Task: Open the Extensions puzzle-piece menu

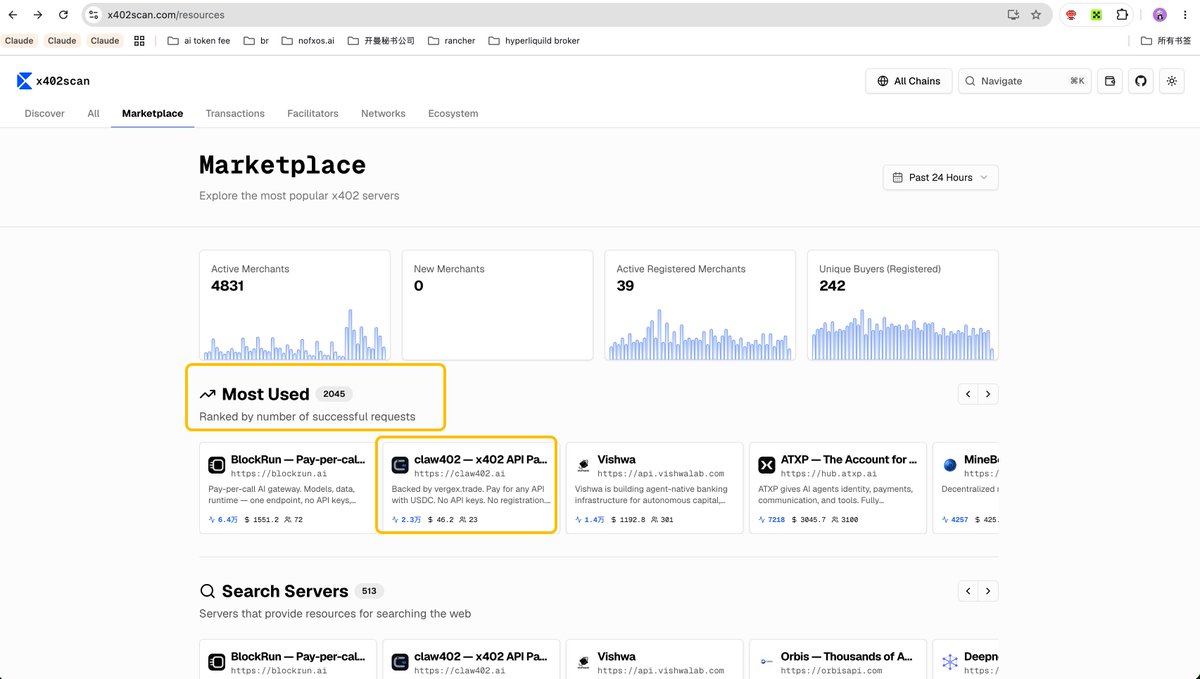Action: point(1122,15)
